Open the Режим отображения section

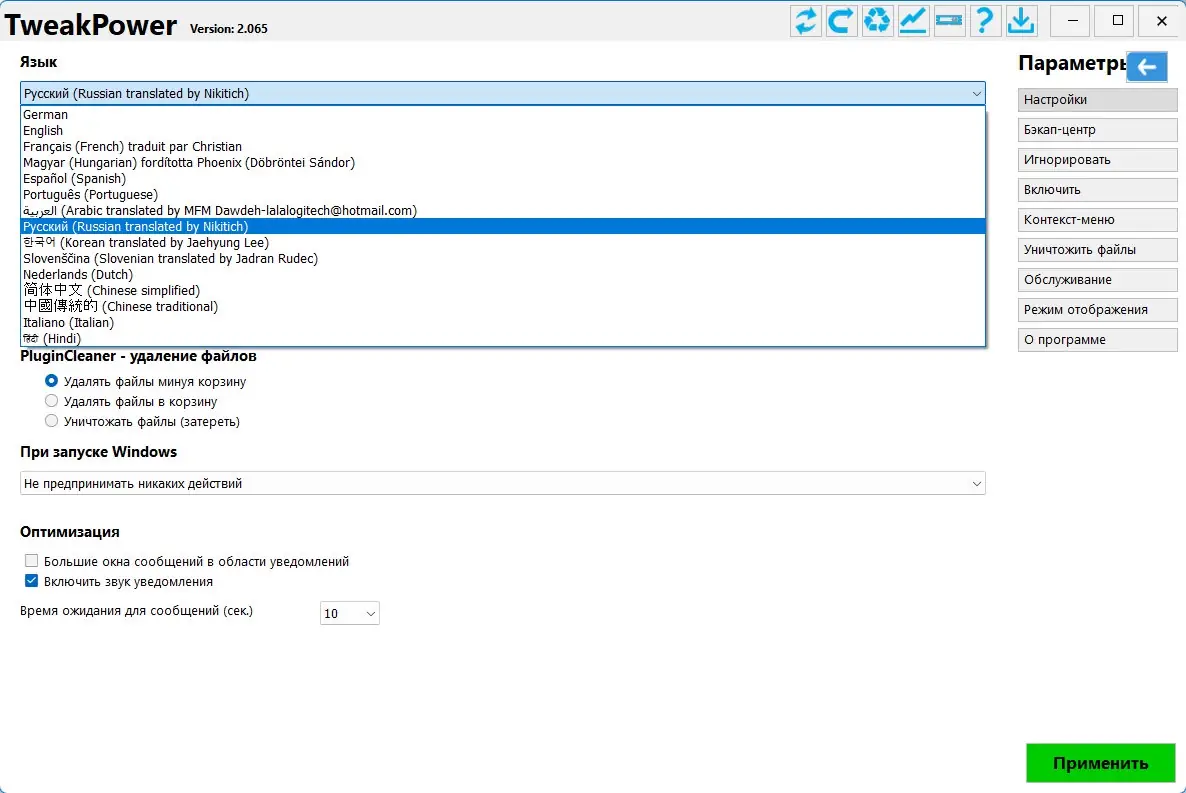point(1098,309)
